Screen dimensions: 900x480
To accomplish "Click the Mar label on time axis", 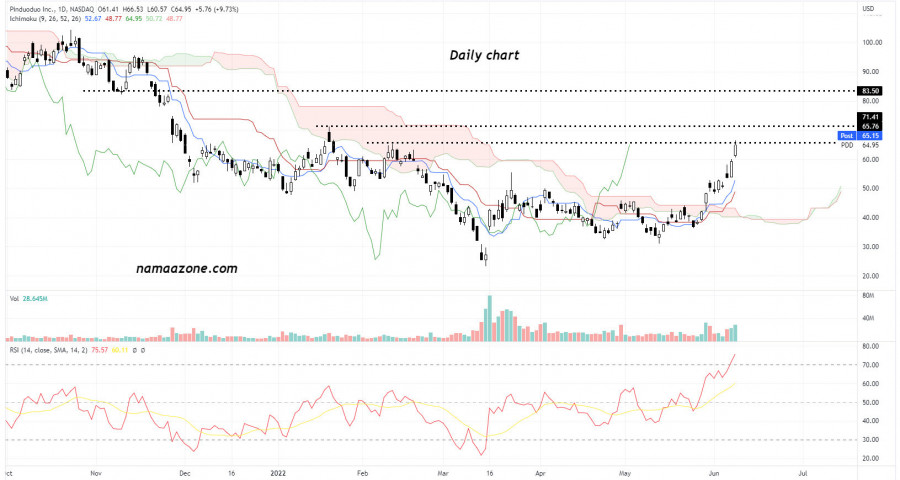I will click(444, 468).
